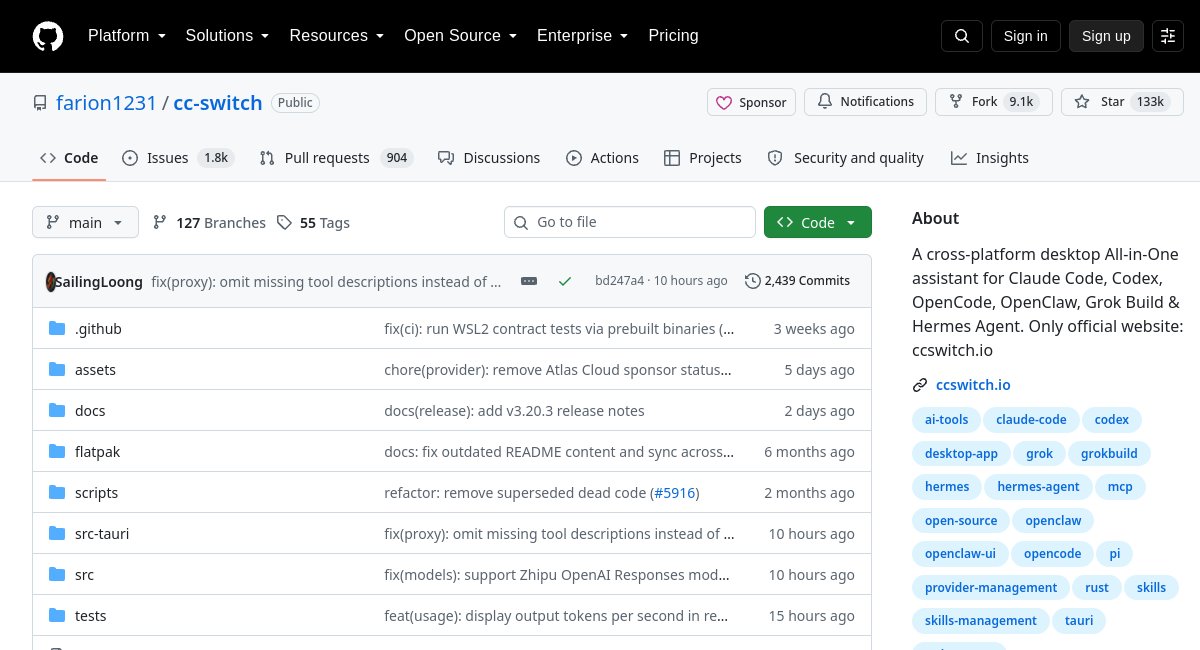
Task: Switch to the Pull requests tab
Action: [335, 158]
